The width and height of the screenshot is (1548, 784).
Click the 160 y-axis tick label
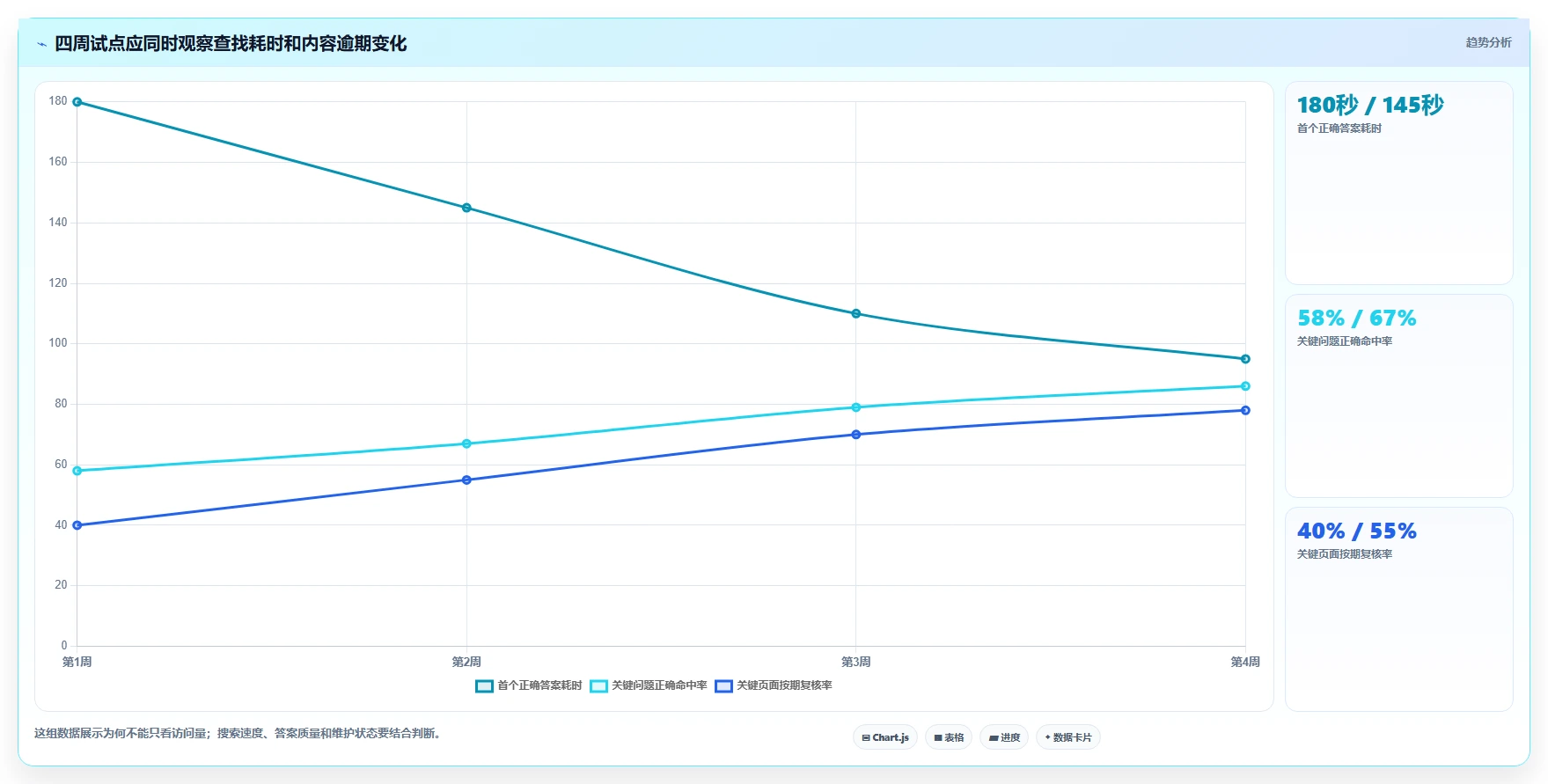coord(58,162)
